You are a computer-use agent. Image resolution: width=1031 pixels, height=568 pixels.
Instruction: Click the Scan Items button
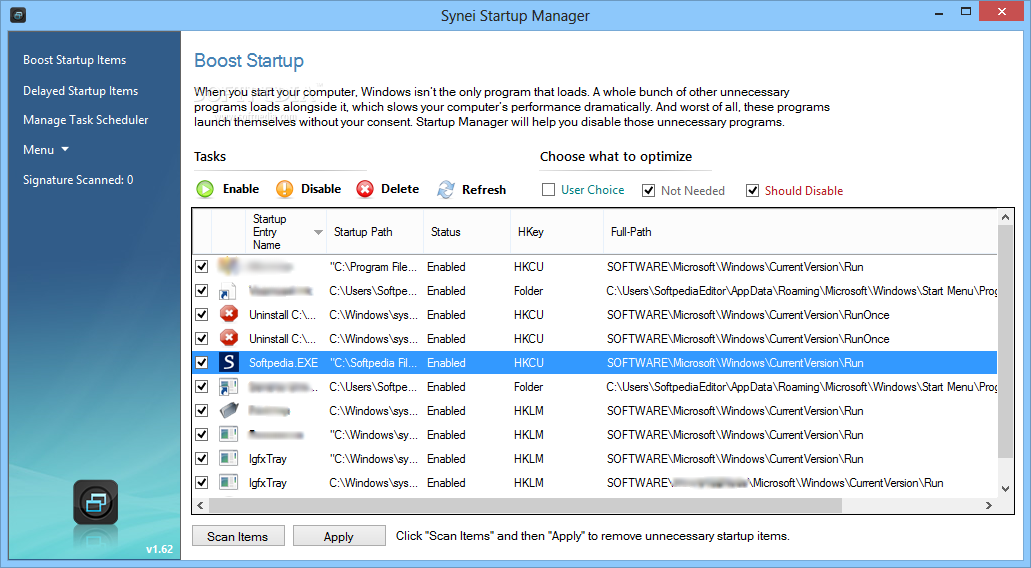pos(238,536)
